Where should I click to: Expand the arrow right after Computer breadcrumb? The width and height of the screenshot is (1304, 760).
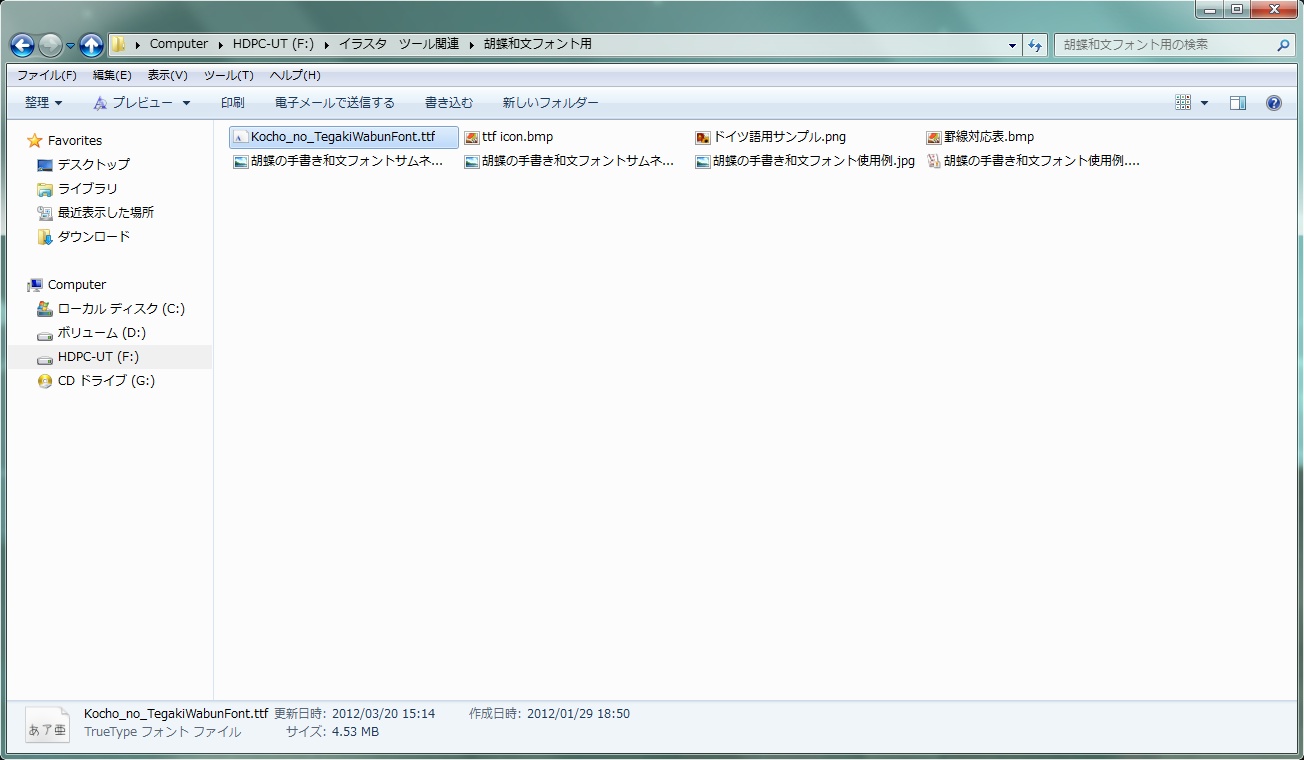[220, 44]
